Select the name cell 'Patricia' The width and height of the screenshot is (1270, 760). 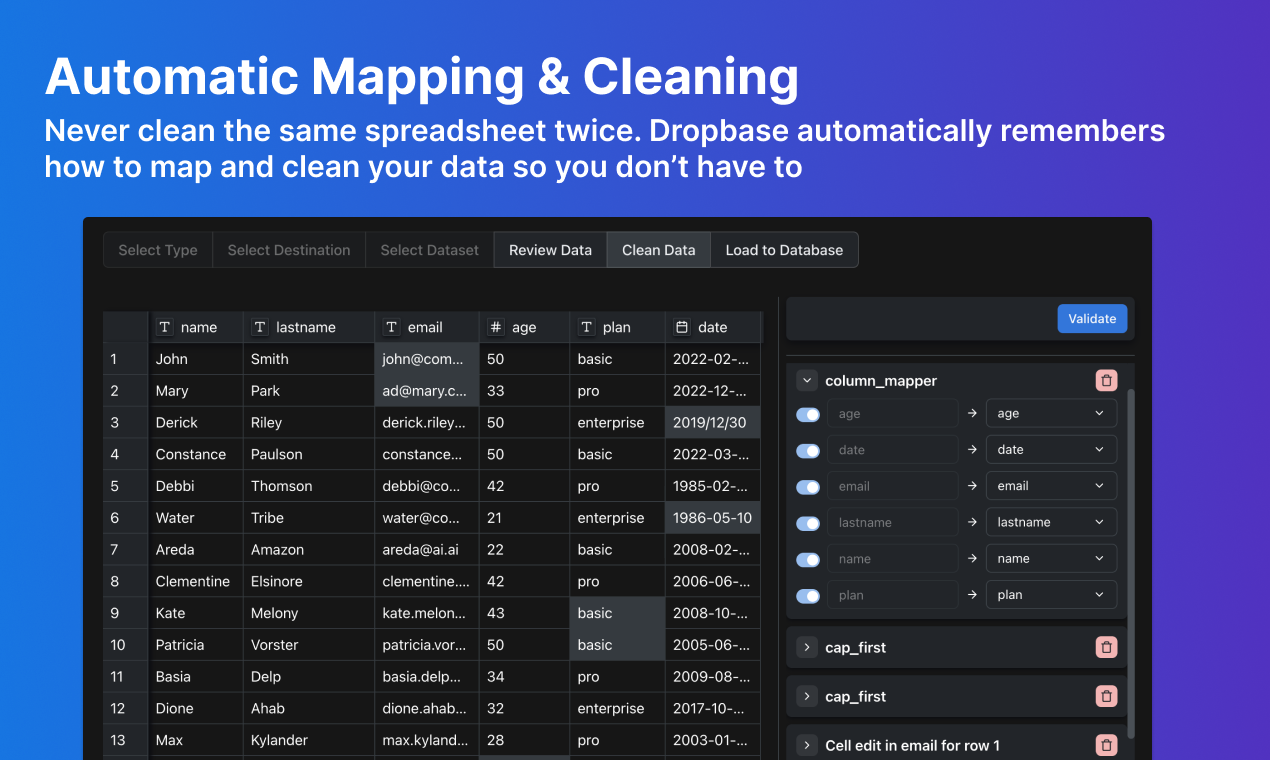tap(196, 645)
